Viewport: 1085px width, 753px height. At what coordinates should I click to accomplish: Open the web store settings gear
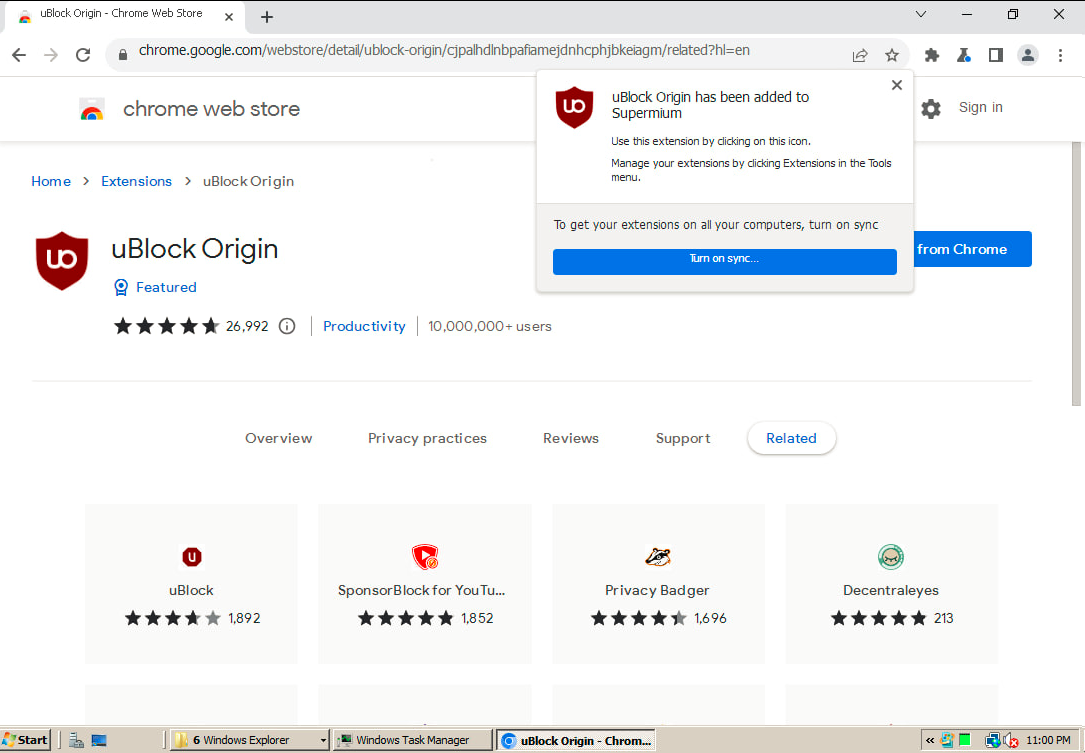(x=931, y=109)
